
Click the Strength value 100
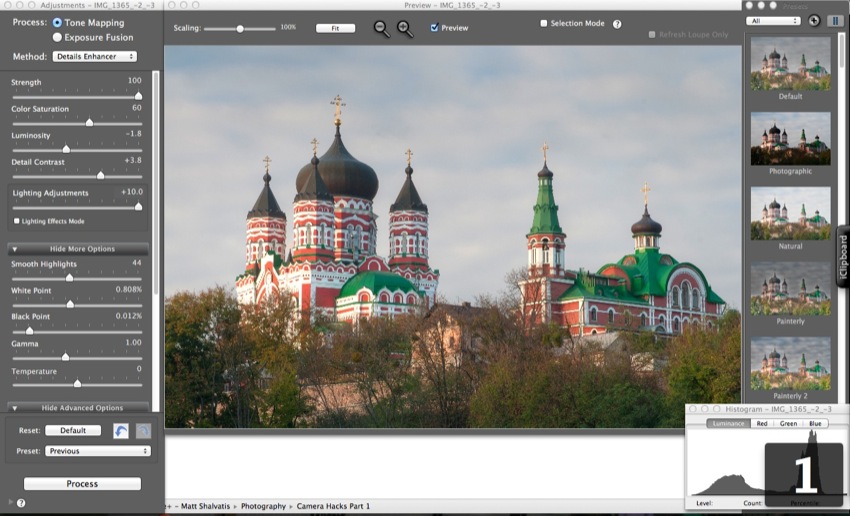(134, 80)
